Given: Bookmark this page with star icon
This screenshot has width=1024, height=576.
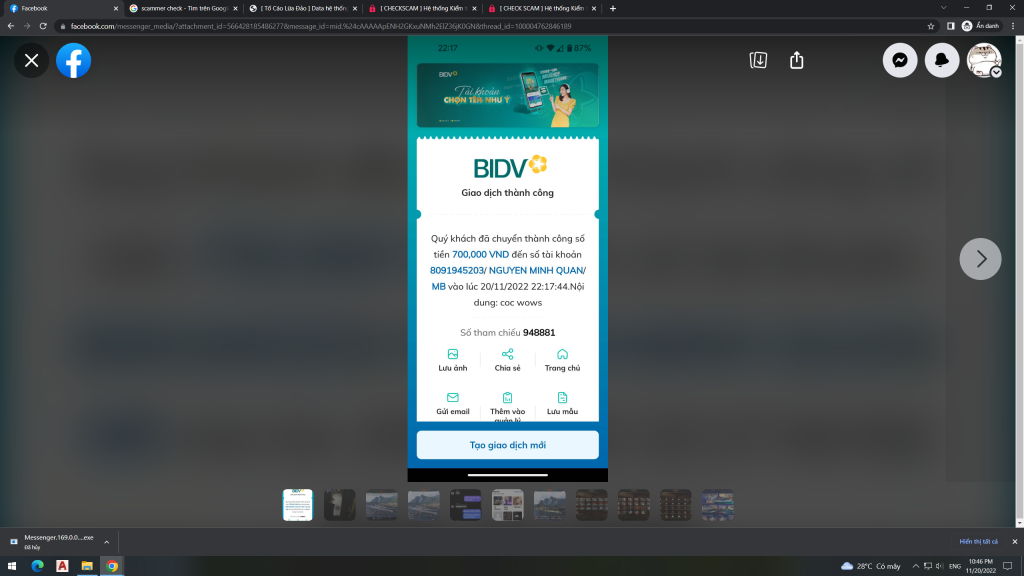Looking at the screenshot, I should [x=931, y=26].
